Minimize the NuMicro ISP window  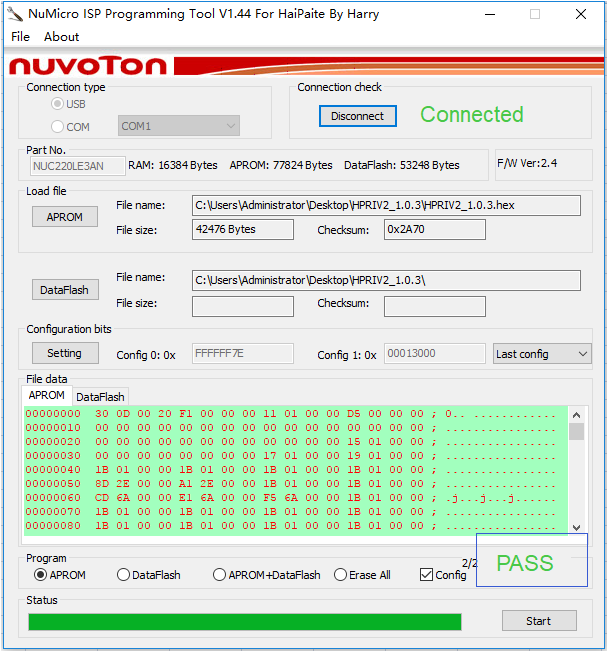pos(490,14)
